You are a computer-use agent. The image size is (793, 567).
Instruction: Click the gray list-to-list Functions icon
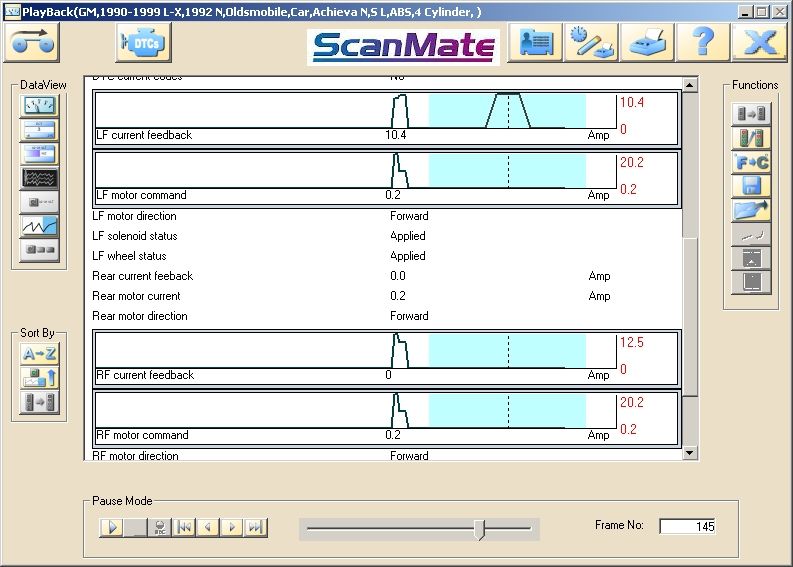pos(751,113)
